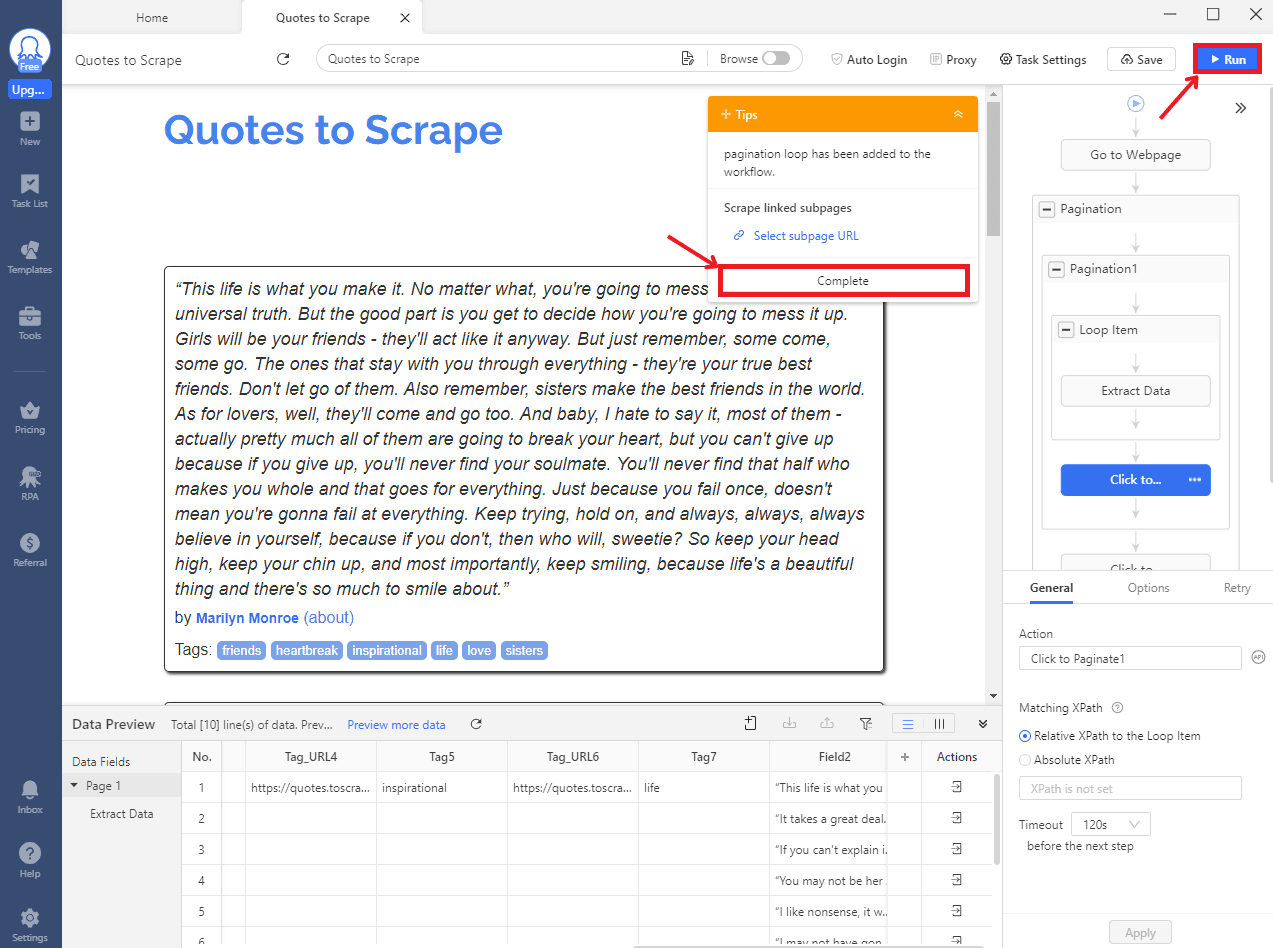Click the filter icon in Data Preview

click(866, 724)
